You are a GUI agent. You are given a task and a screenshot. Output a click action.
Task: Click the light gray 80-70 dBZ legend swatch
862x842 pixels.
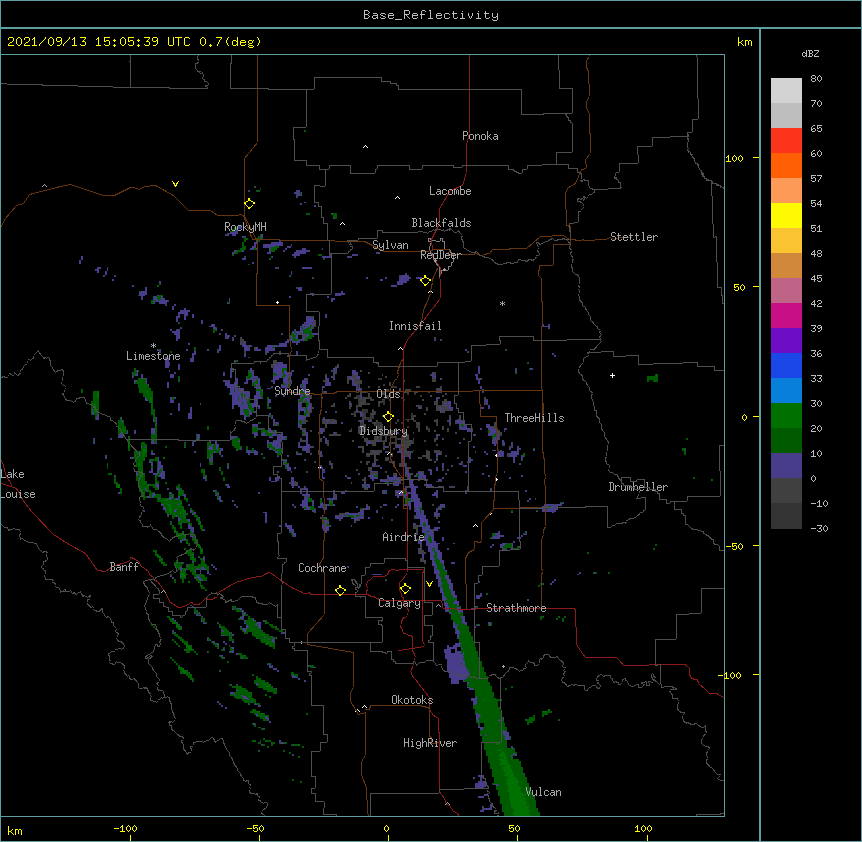click(786, 91)
